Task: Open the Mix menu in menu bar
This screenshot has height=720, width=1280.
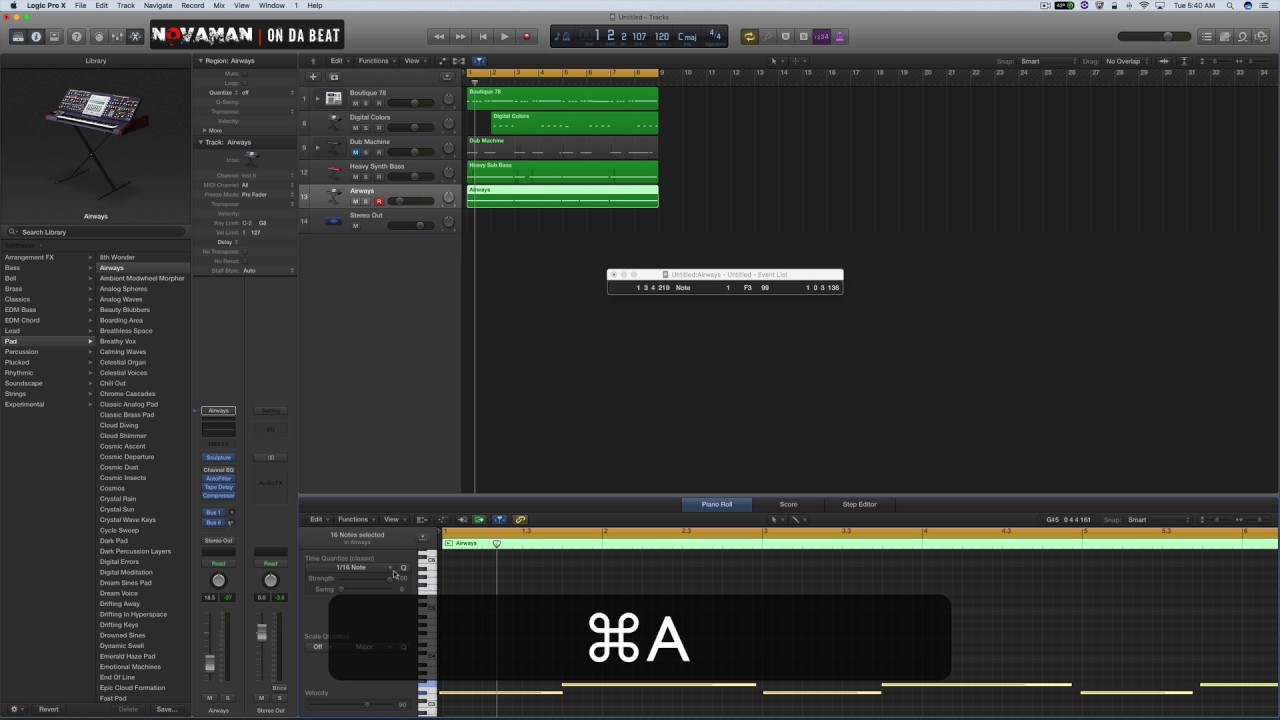Action: pyautogui.click(x=219, y=5)
